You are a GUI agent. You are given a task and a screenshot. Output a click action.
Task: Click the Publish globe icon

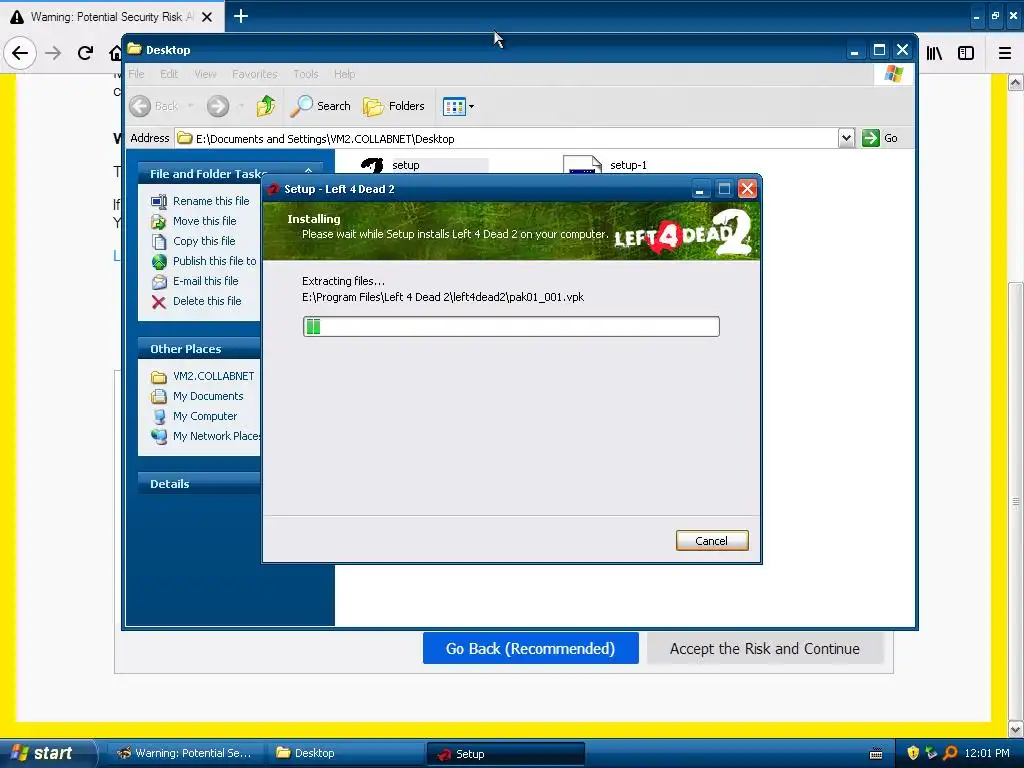[x=159, y=262]
